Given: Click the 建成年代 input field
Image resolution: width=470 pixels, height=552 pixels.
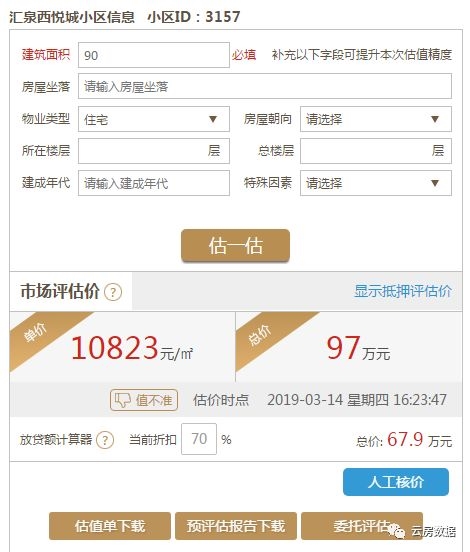Looking at the screenshot, I should 154,183.
